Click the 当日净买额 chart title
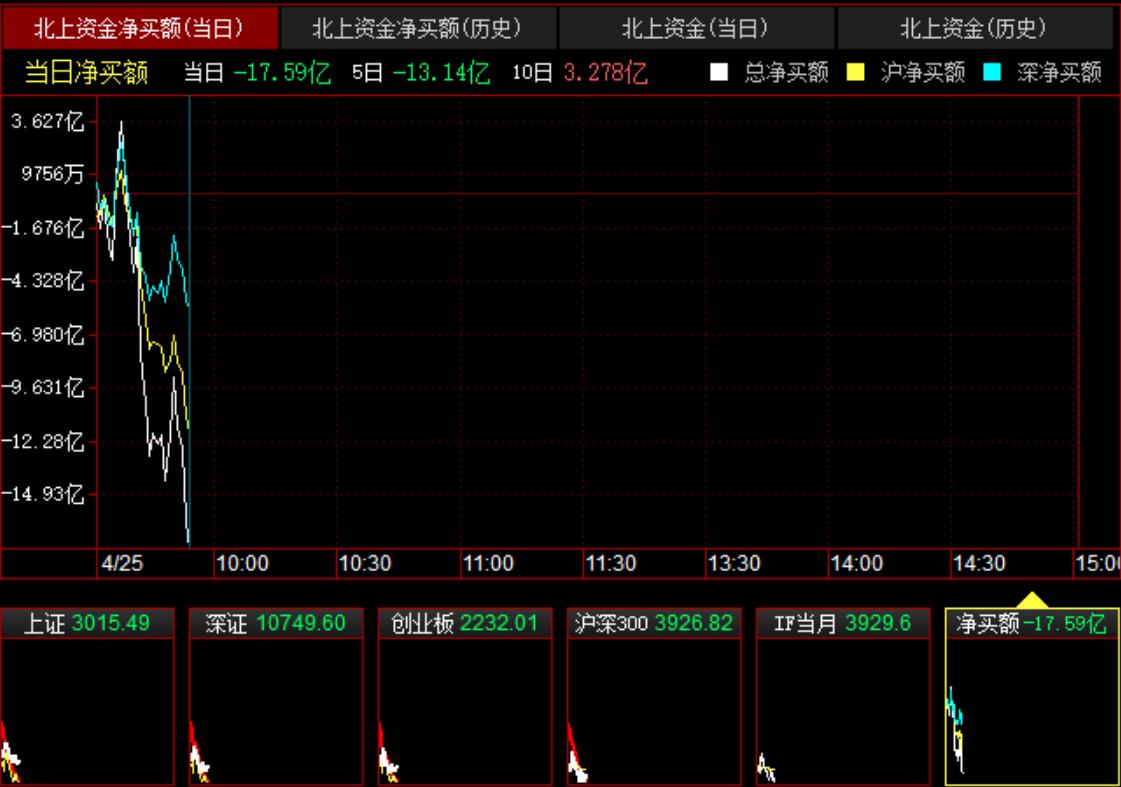The image size is (1121, 787). [86, 72]
